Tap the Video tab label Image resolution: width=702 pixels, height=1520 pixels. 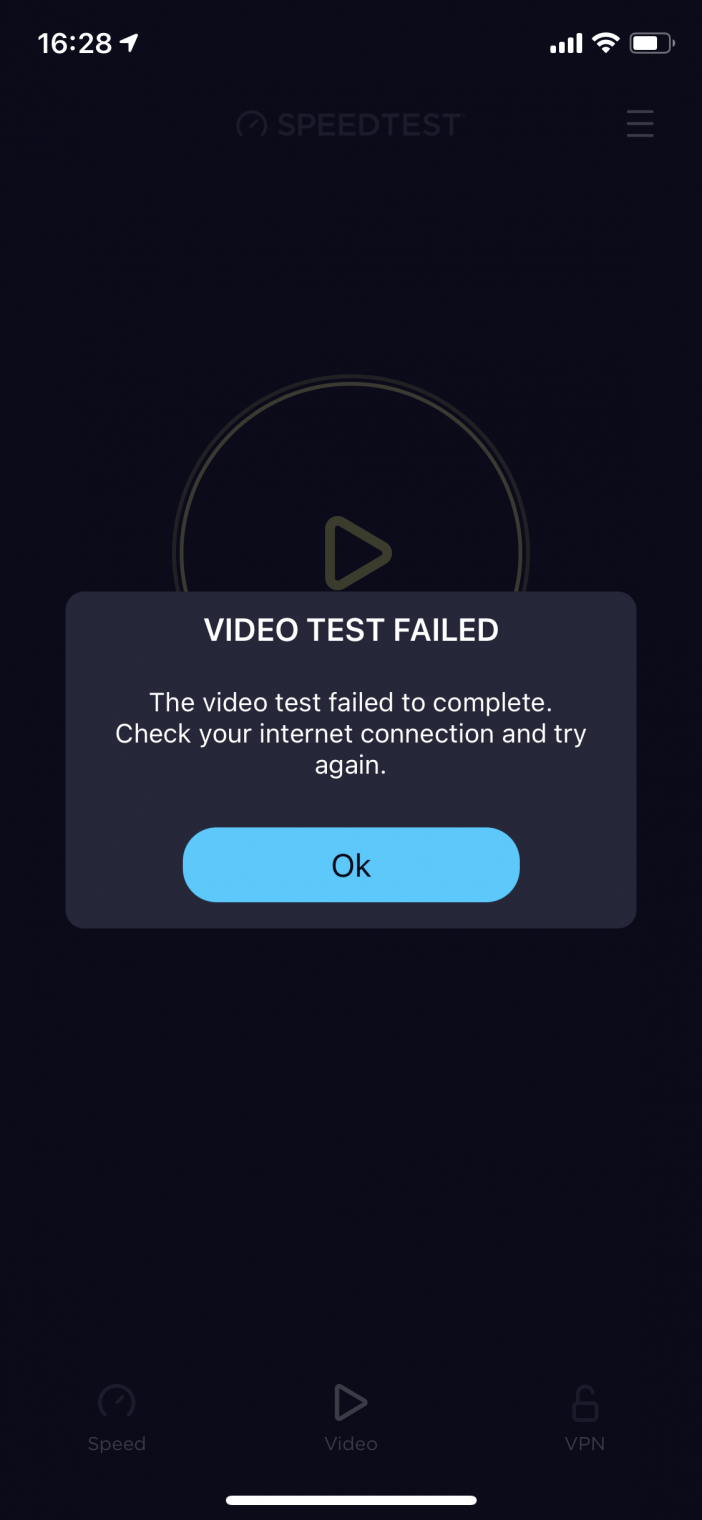tap(351, 1444)
